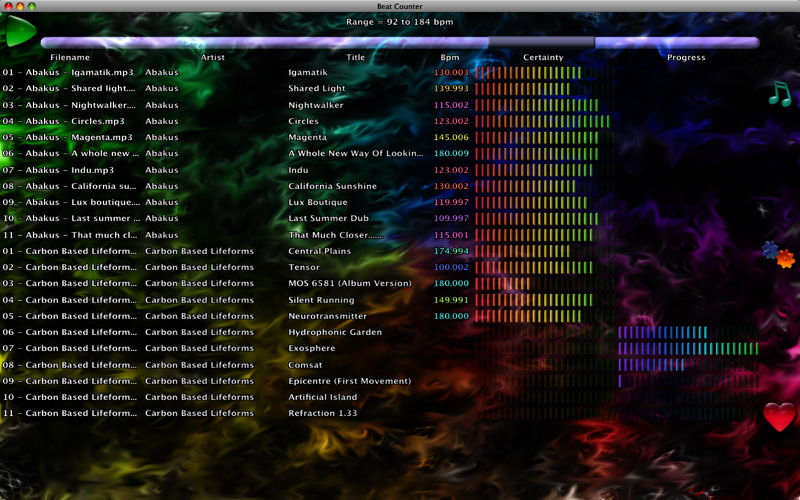Screen dimensions: 800x500
Task: Click the title 'Tensor'
Action: [304, 267]
